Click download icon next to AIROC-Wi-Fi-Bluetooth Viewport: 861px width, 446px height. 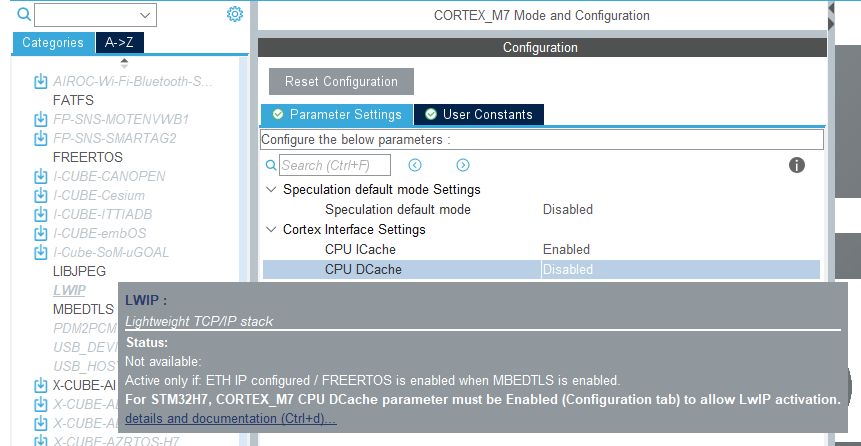click(x=40, y=82)
